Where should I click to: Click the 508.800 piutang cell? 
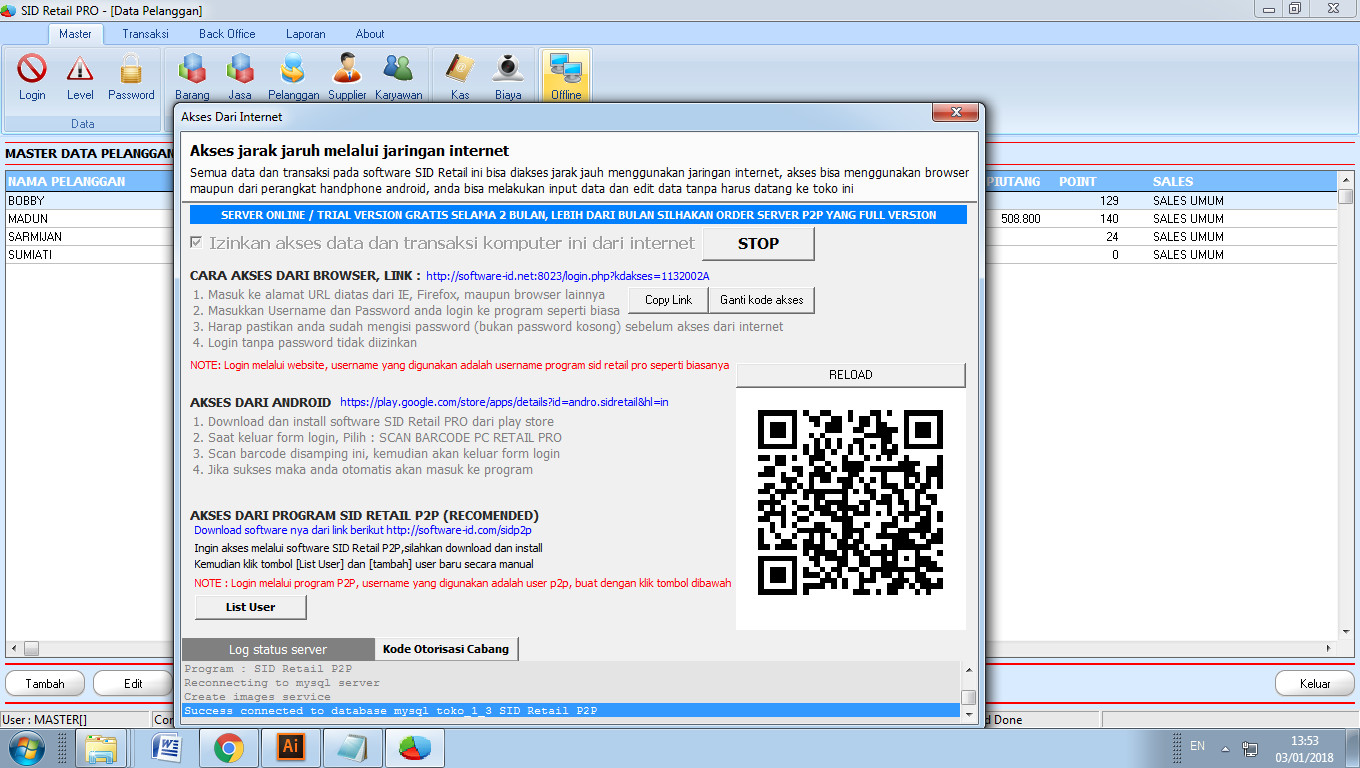pos(1020,218)
